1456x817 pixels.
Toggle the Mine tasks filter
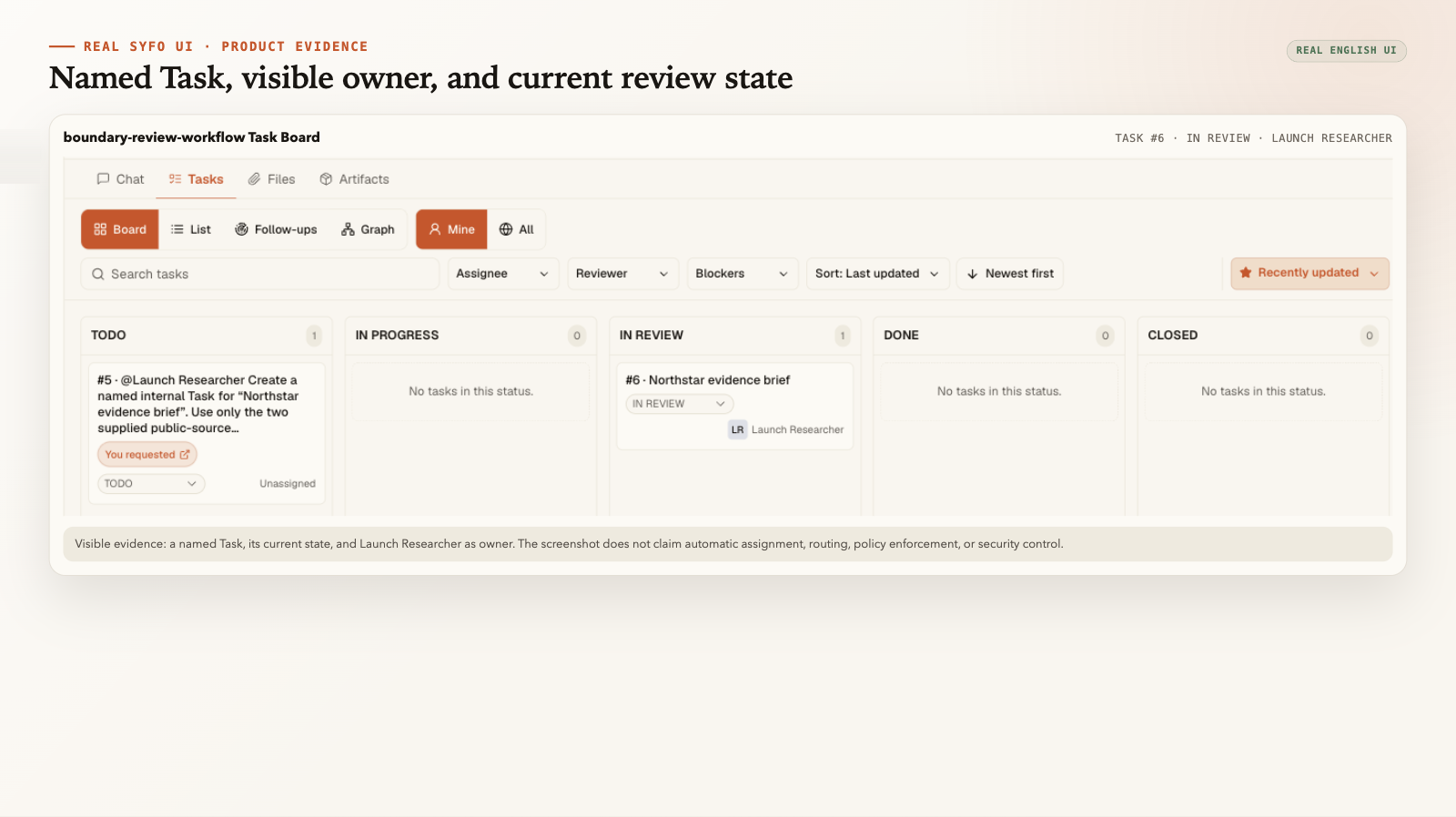tap(451, 229)
